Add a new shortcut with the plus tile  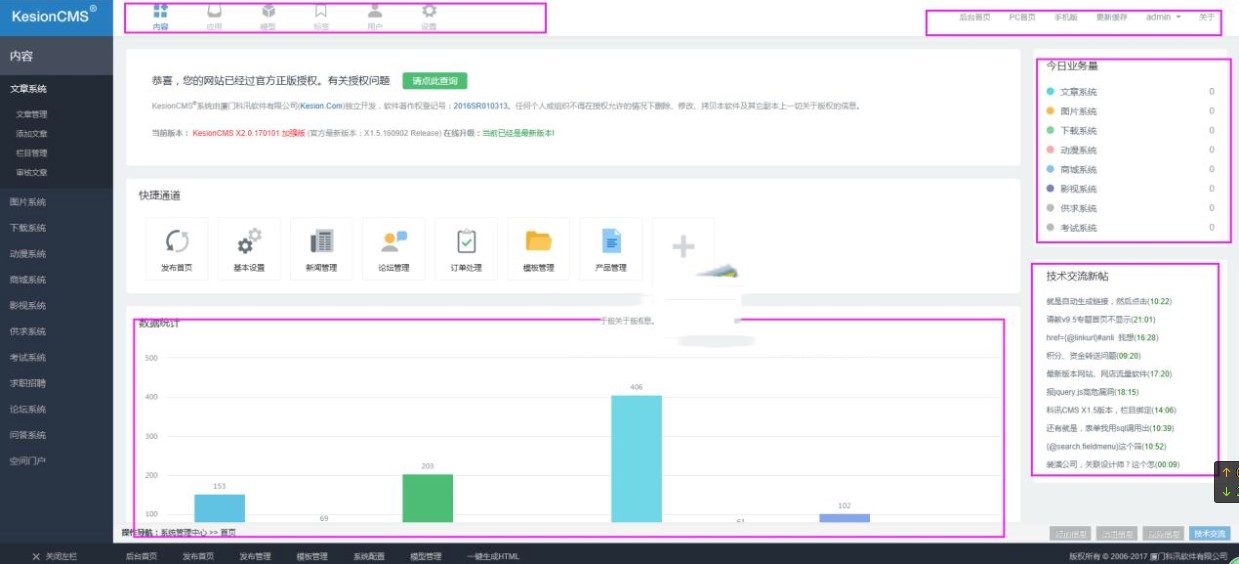click(x=683, y=247)
